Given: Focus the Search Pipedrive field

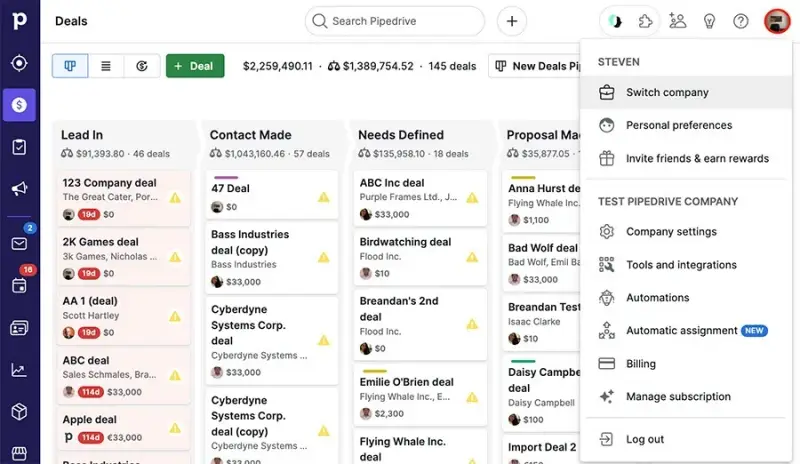Looking at the screenshot, I should coord(394,21).
